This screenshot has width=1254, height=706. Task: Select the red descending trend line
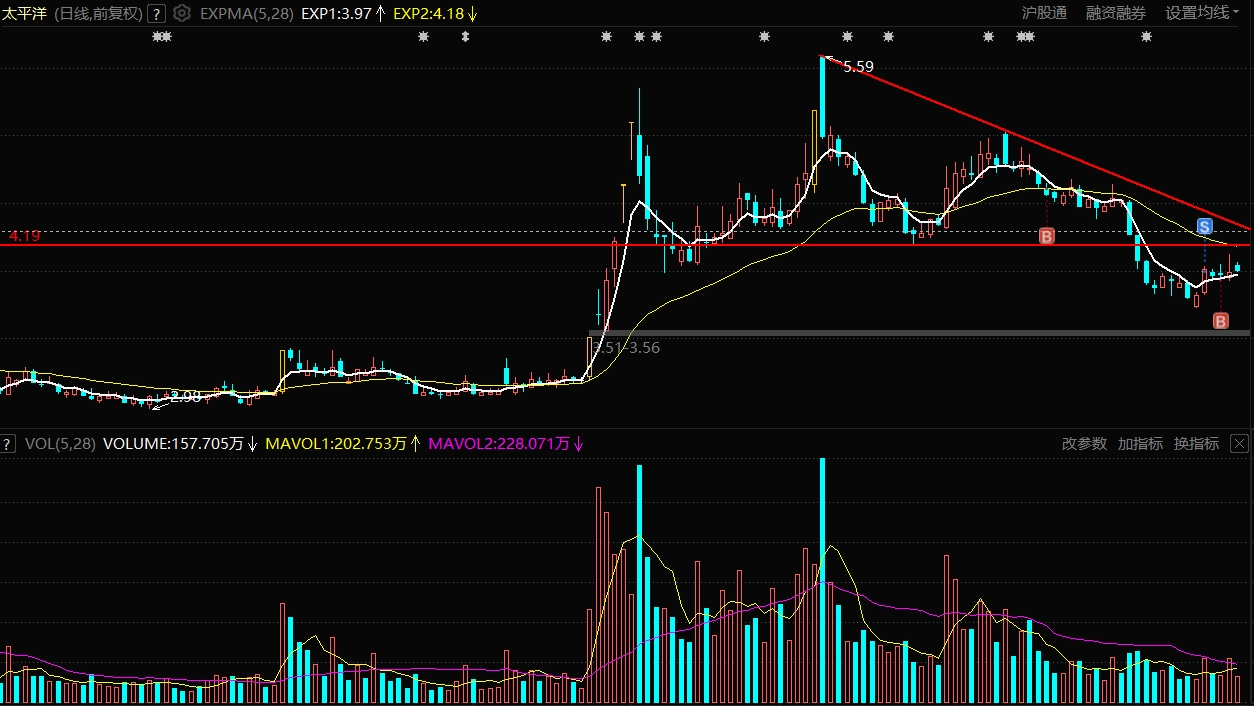(x=1035, y=142)
